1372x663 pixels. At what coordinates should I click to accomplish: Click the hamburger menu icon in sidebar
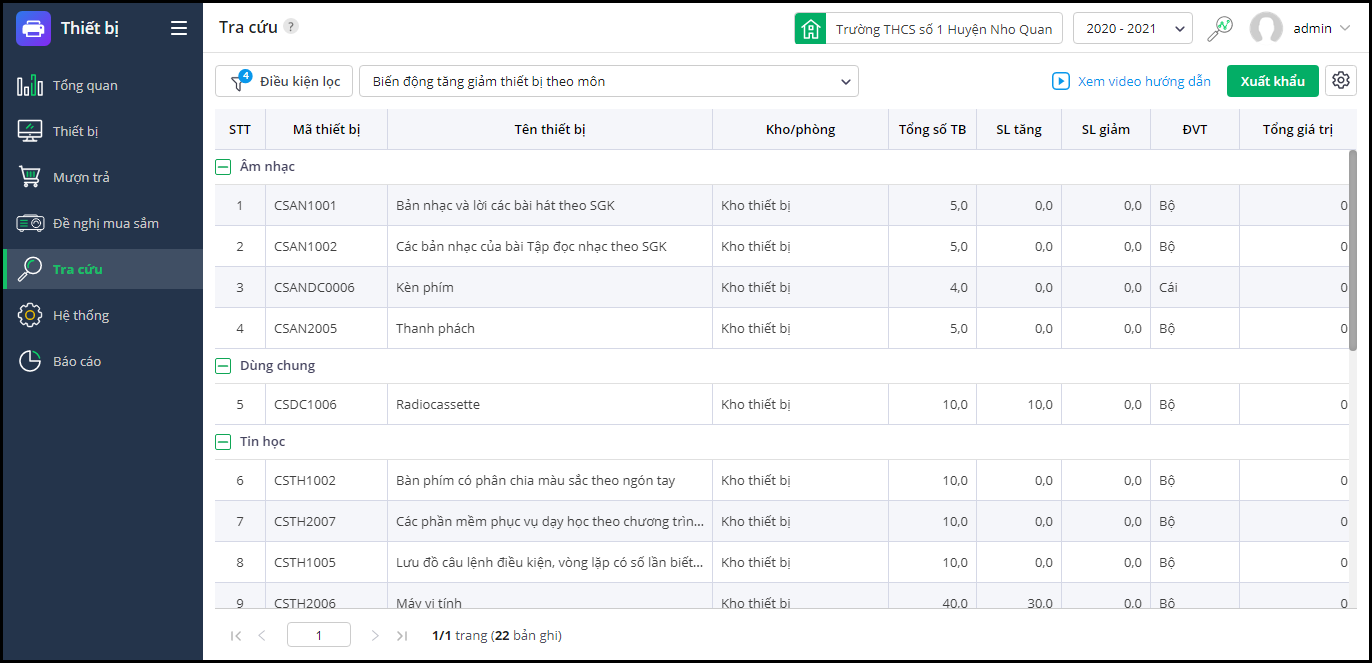coord(179,28)
